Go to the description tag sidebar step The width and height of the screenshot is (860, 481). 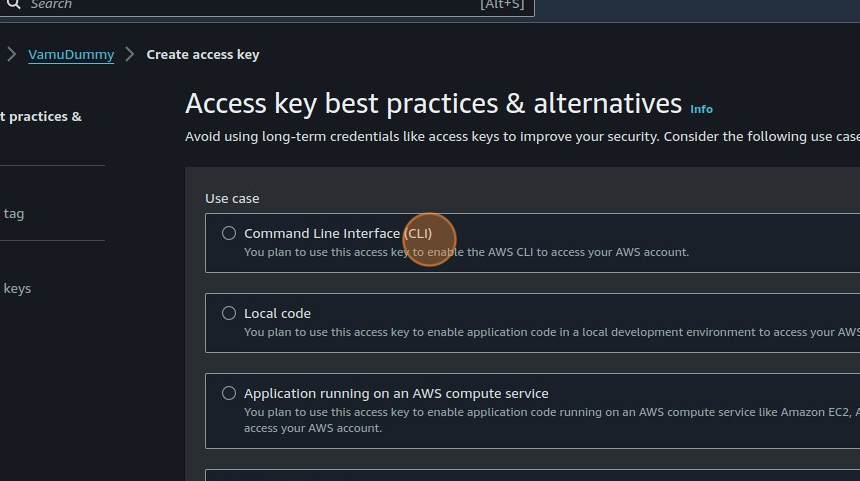[14, 213]
